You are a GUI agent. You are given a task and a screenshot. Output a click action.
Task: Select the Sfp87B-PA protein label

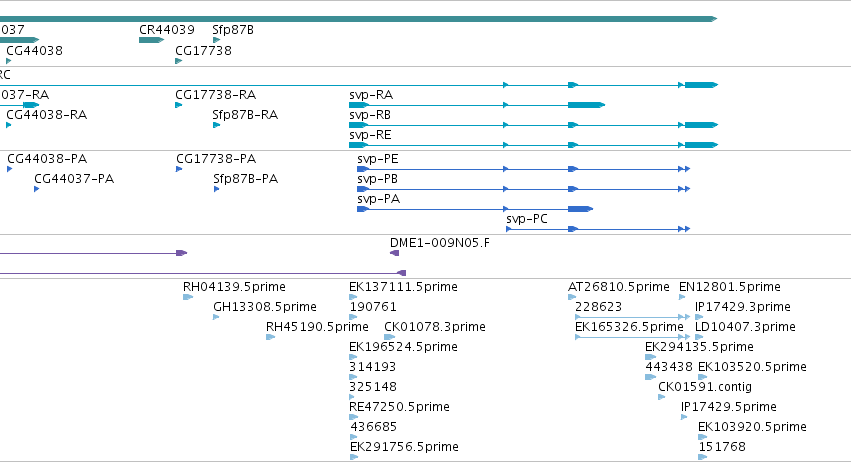[x=246, y=179]
